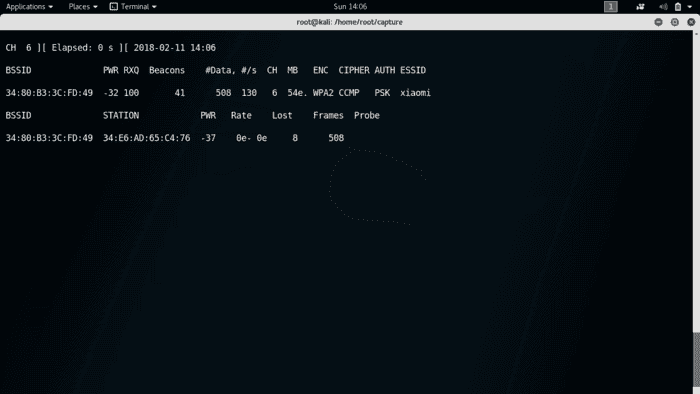Click the network connection tray icon
This screenshot has width=700, height=394.
point(640,7)
